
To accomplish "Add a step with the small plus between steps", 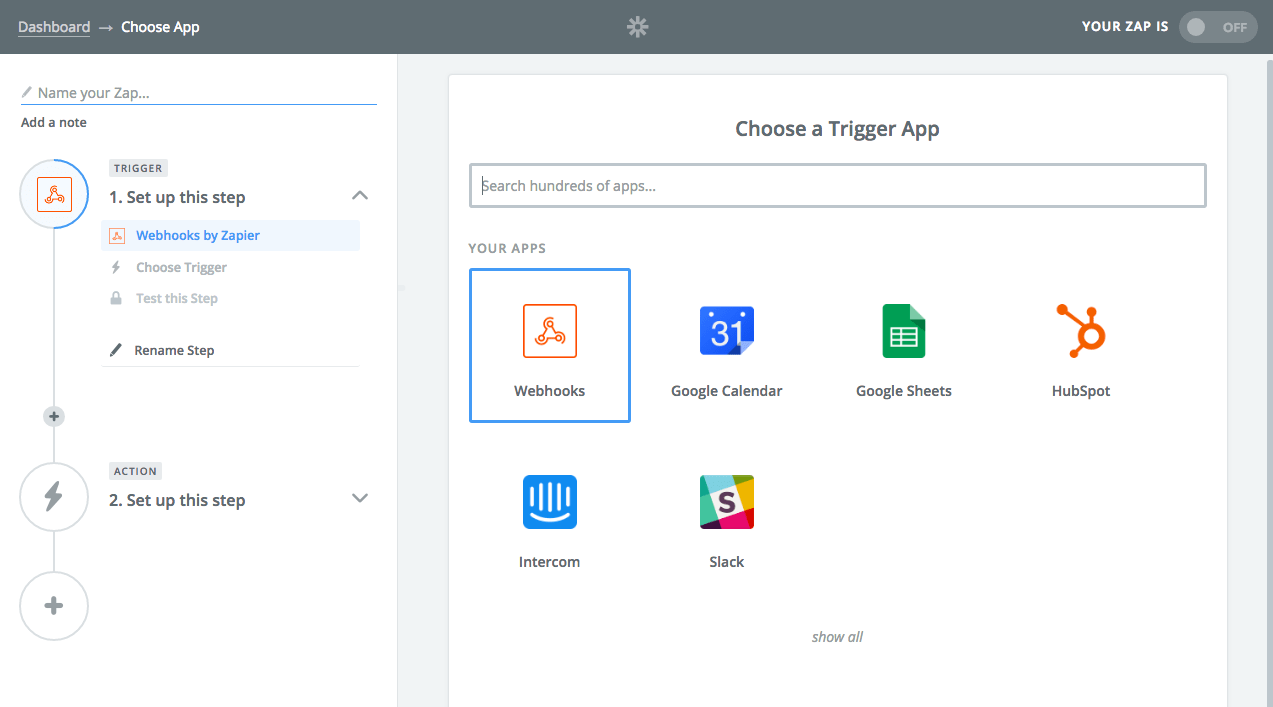I will (54, 416).
